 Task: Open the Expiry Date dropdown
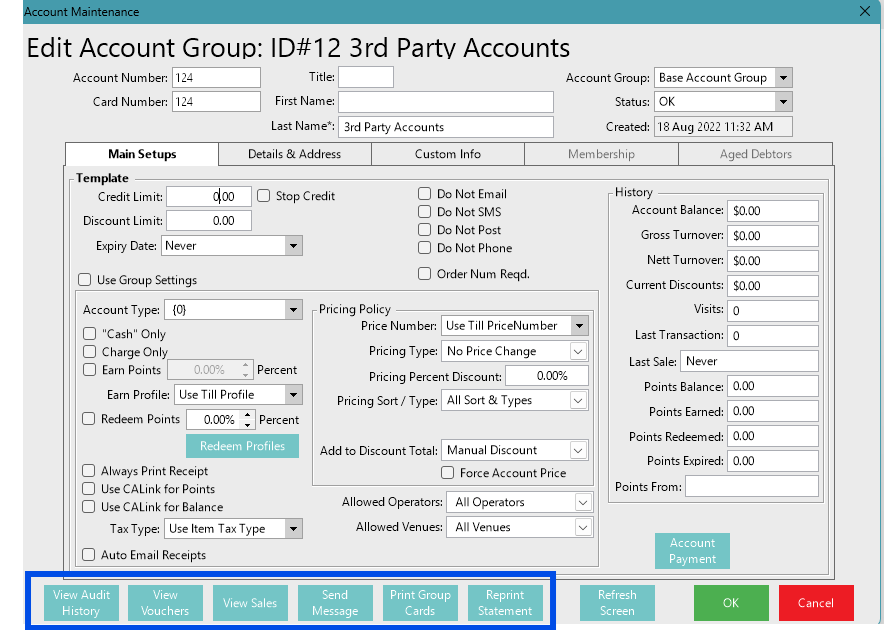click(293, 246)
